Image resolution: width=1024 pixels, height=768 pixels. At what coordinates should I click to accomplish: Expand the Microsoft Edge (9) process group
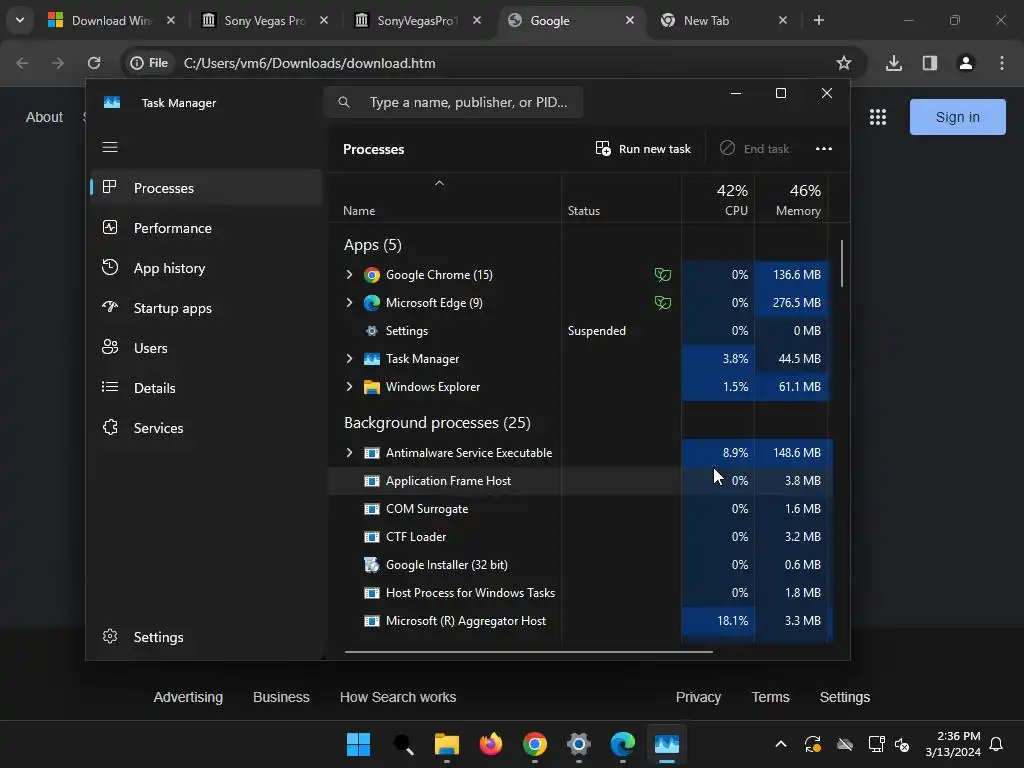pos(349,302)
